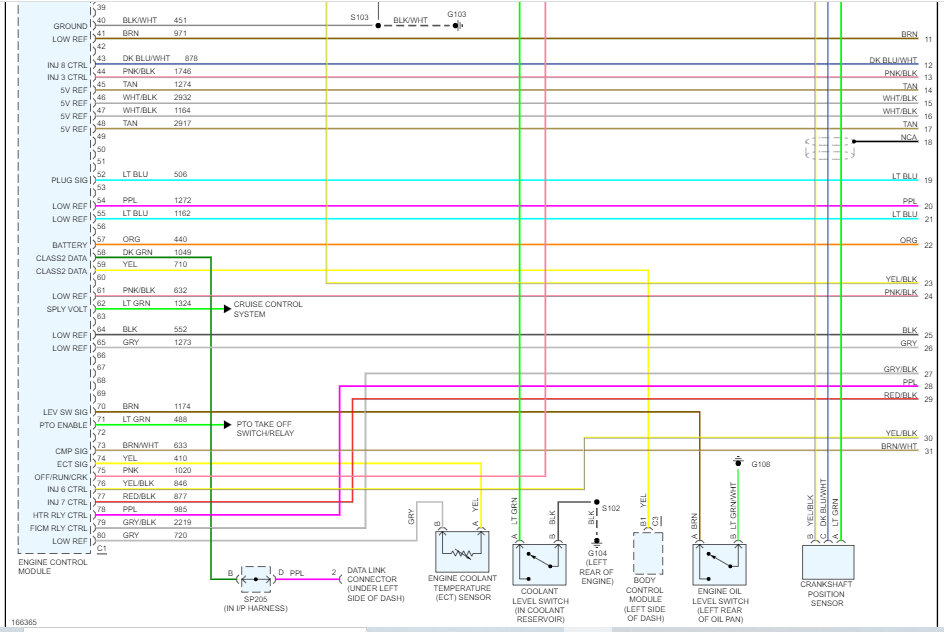Click the "NCA" label at terminal 18
This screenshot has height=632, width=944.
tap(909, 137)
